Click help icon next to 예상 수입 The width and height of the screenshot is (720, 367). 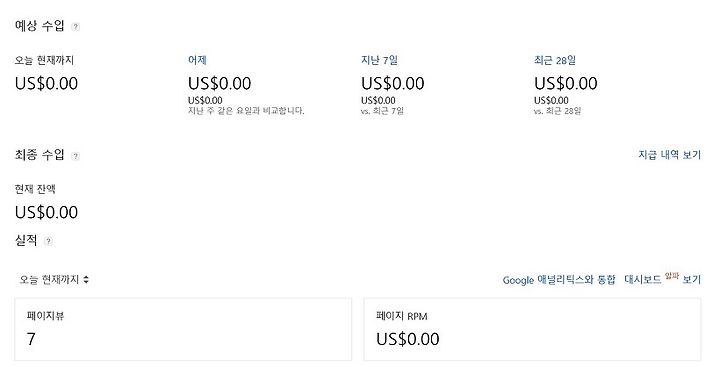[75, 27]
